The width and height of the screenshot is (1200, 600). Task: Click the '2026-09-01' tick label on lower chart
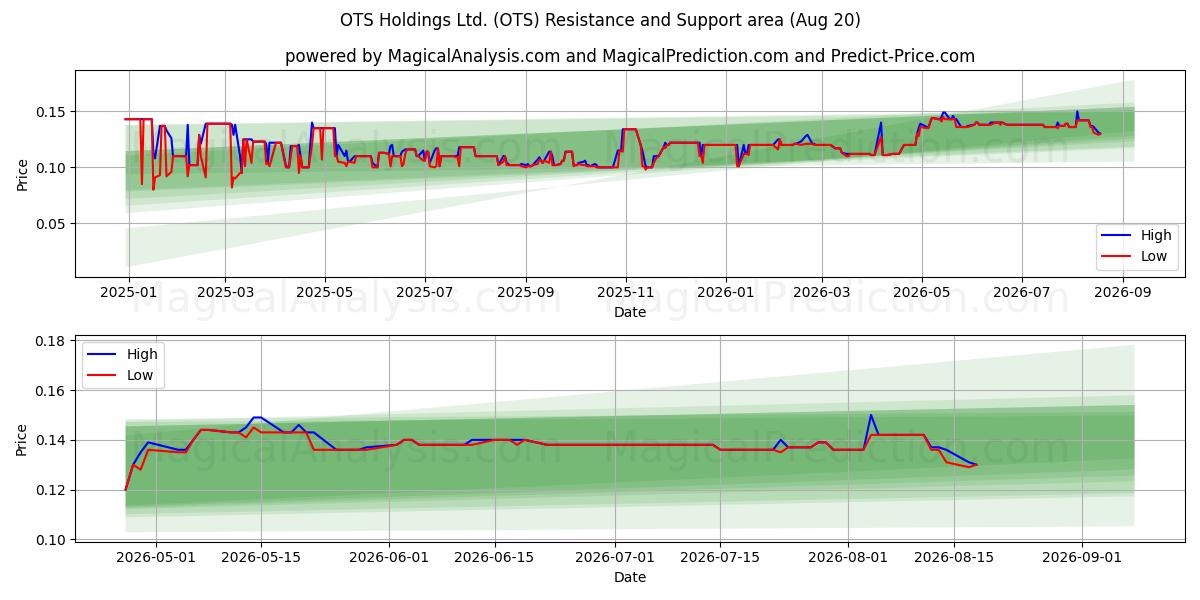click(1082, 558)
